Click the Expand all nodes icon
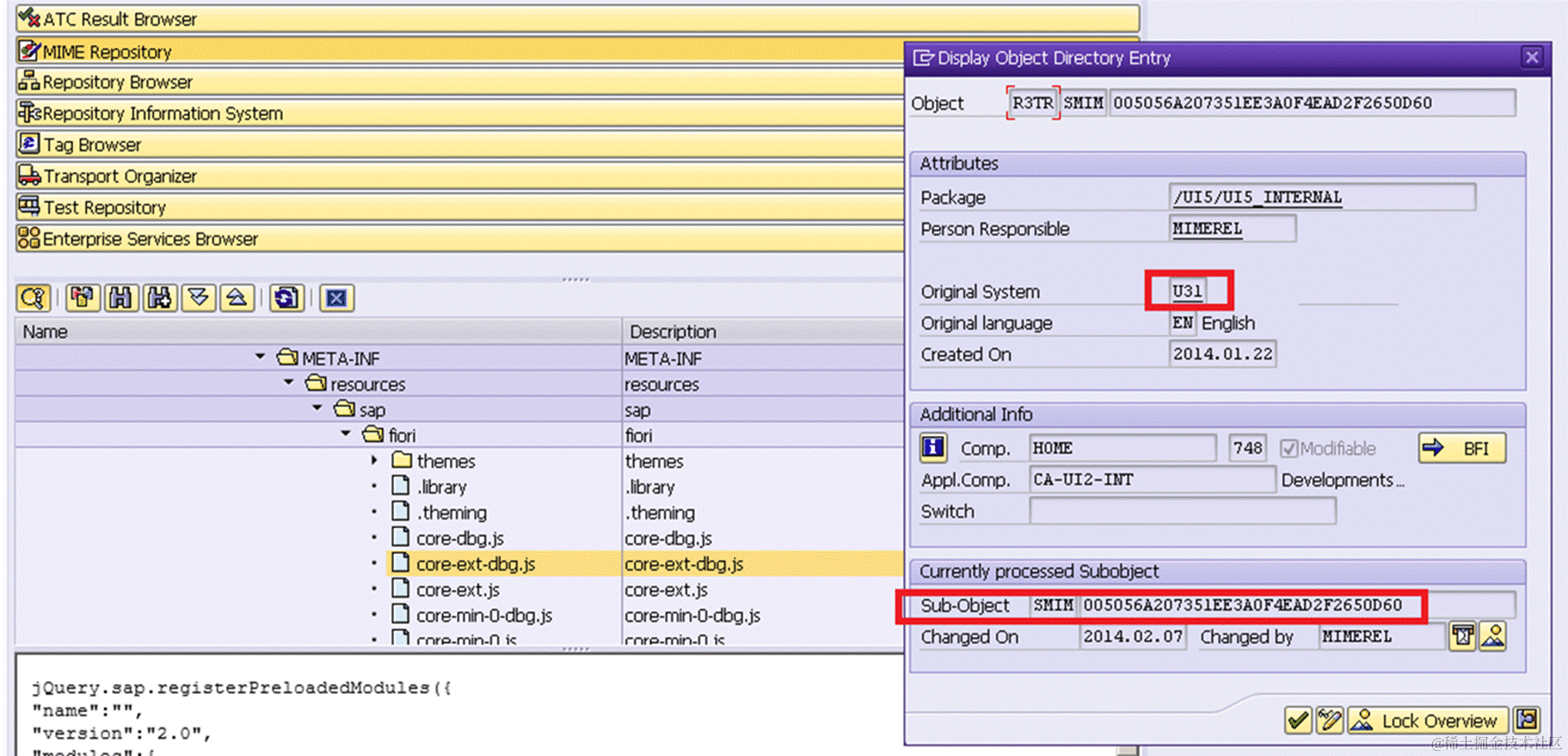1568x756 pixels. (x=198, y=298)
